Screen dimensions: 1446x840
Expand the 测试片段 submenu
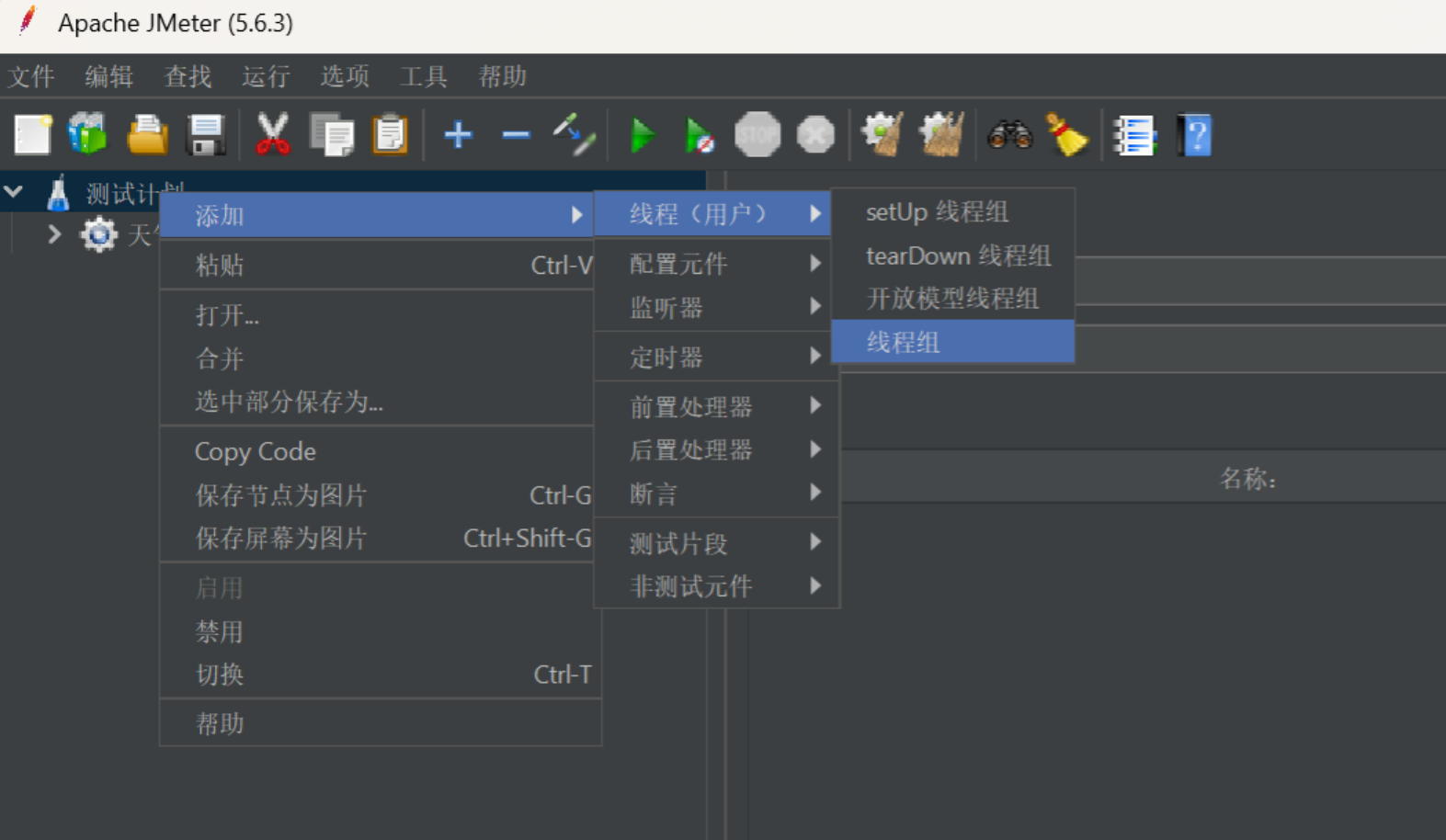click(x=717, y=543)
